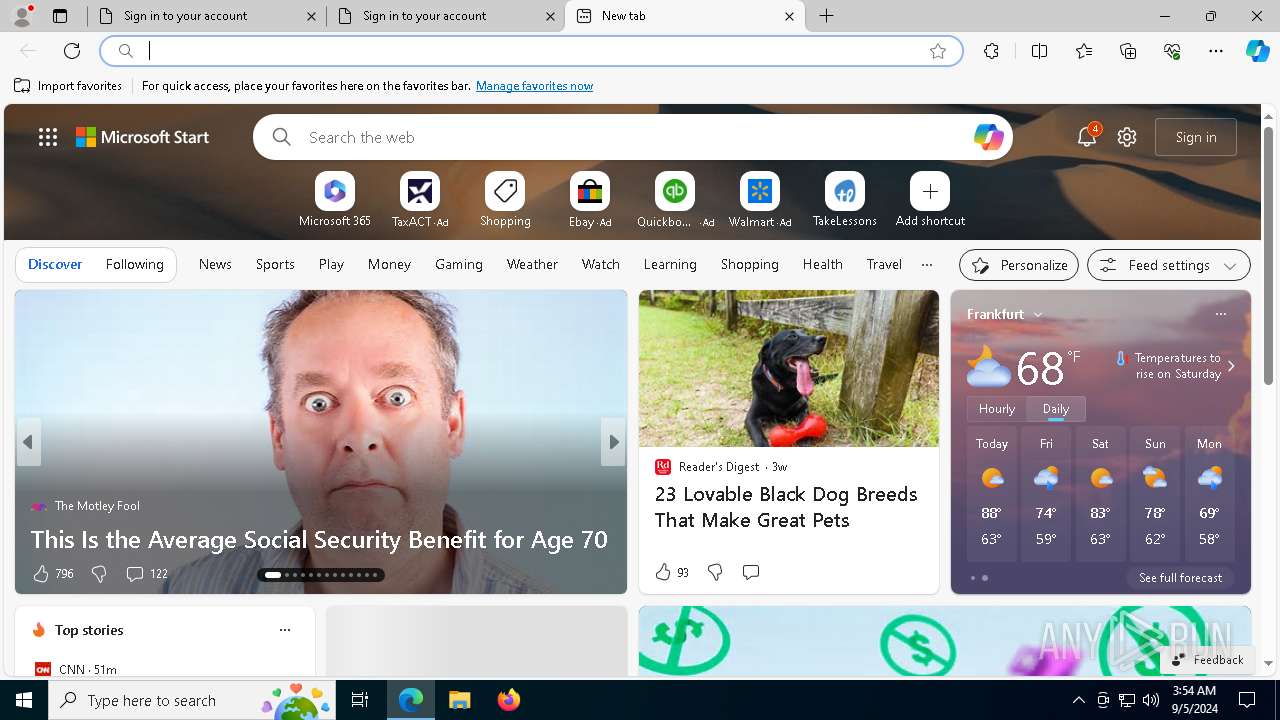Screen dimensions: 1280x720
Task: Select second weather card page dot
Action: (x=985, y=578)
